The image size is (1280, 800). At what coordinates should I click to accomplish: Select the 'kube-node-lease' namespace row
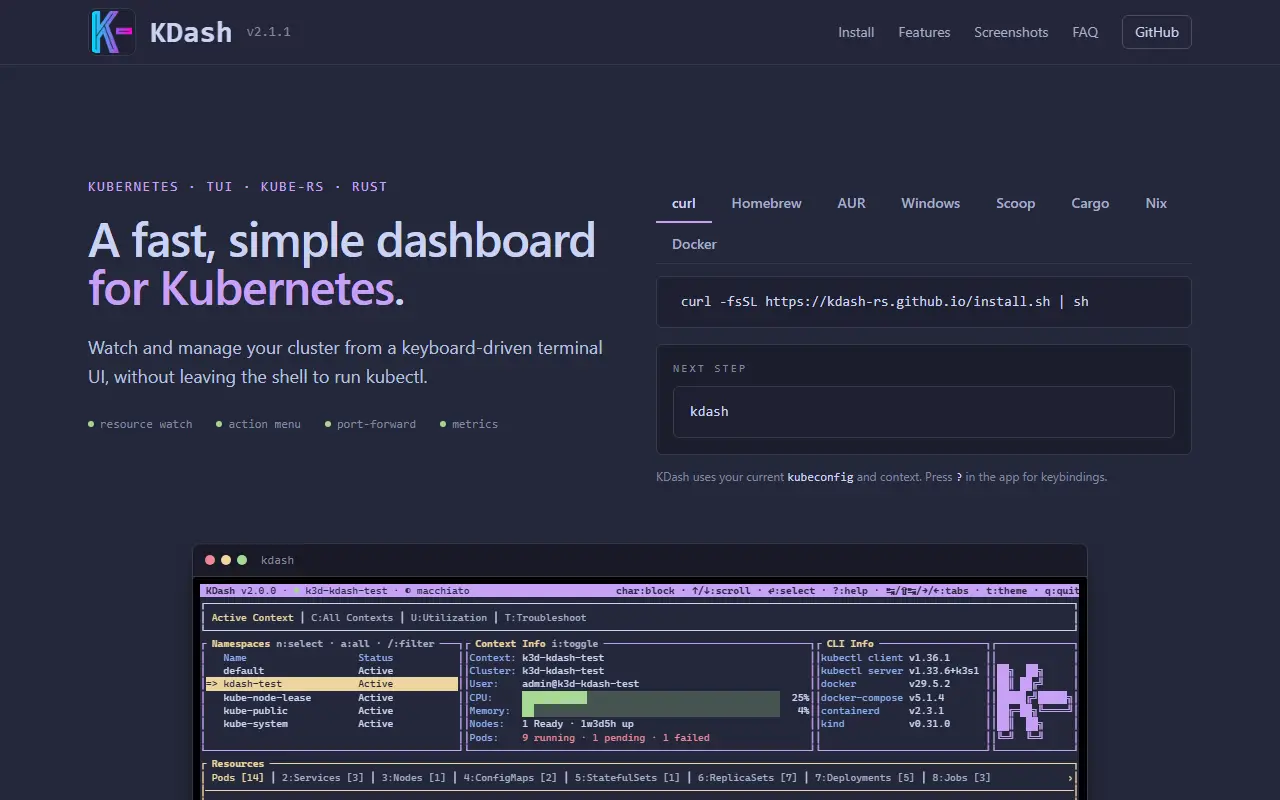pyautogui.click(x=332, y=698)
